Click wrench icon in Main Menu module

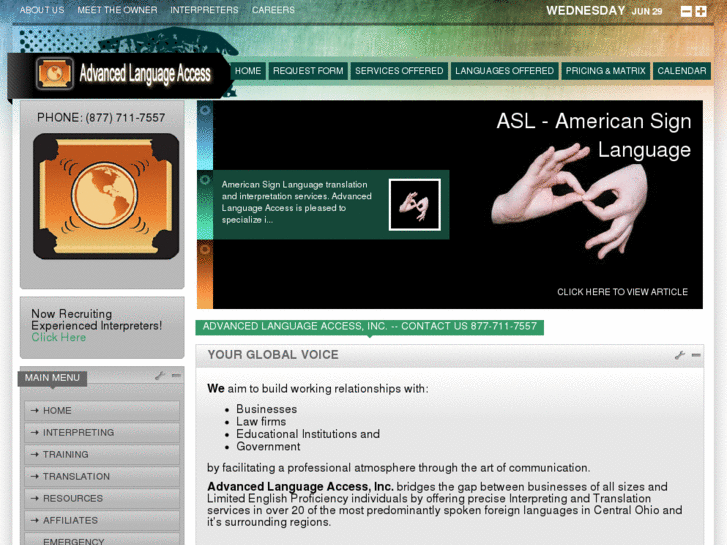(160, 376)
